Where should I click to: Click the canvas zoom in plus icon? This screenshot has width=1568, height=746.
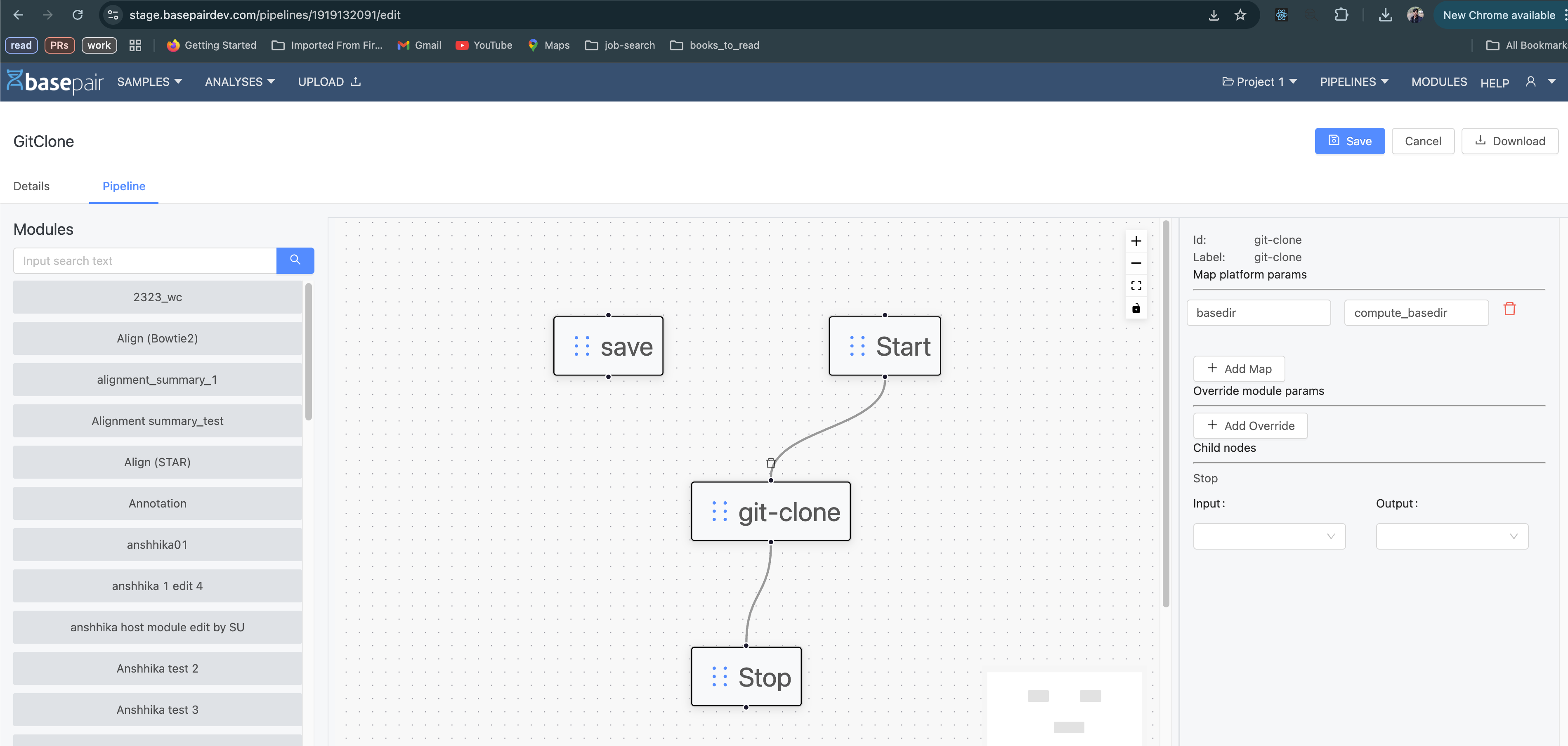[1136, 241]
